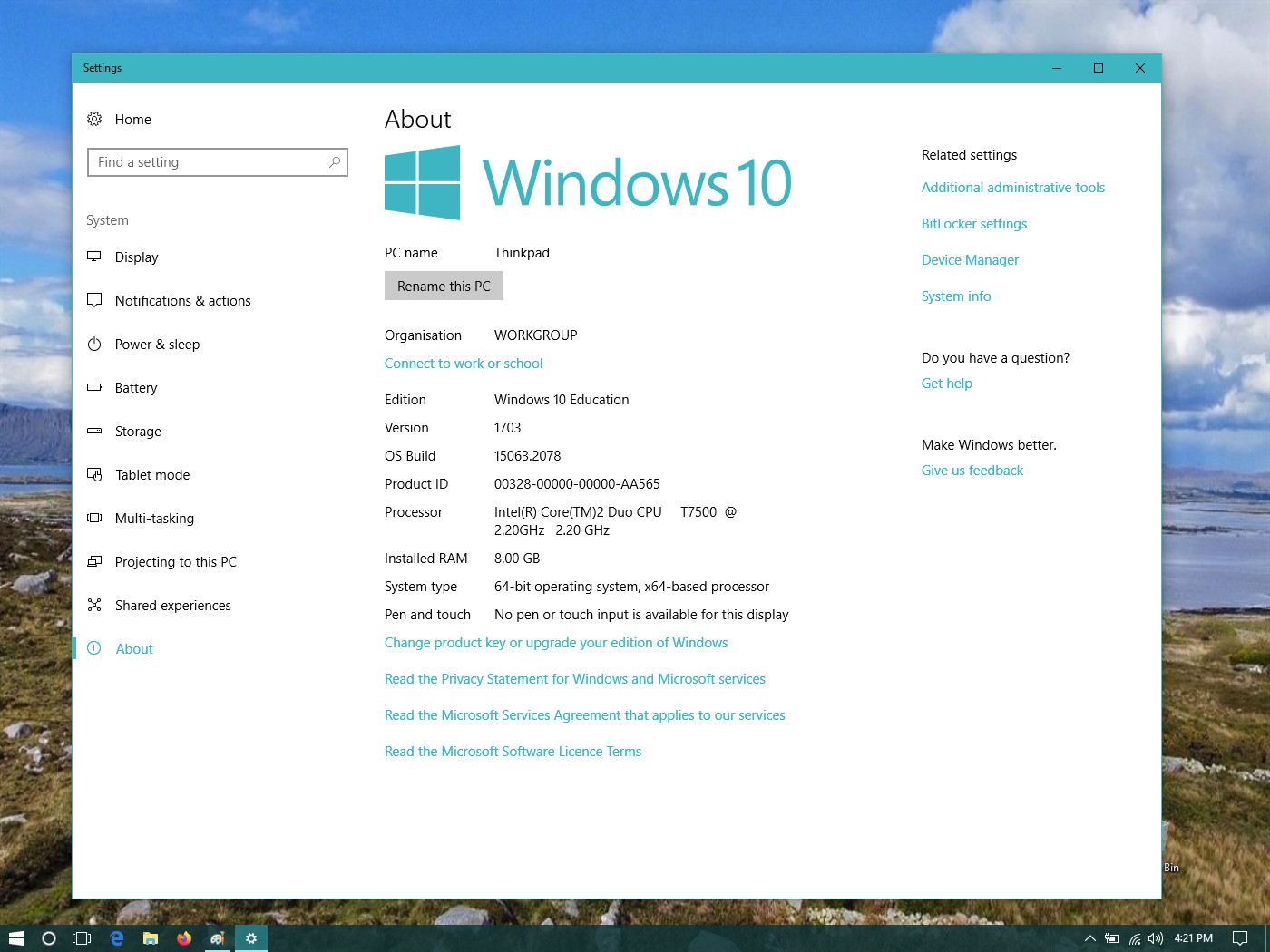The image size is (1270, 952).
Task: Open Change product key or upgrade link
Action: tap(556, 643)
